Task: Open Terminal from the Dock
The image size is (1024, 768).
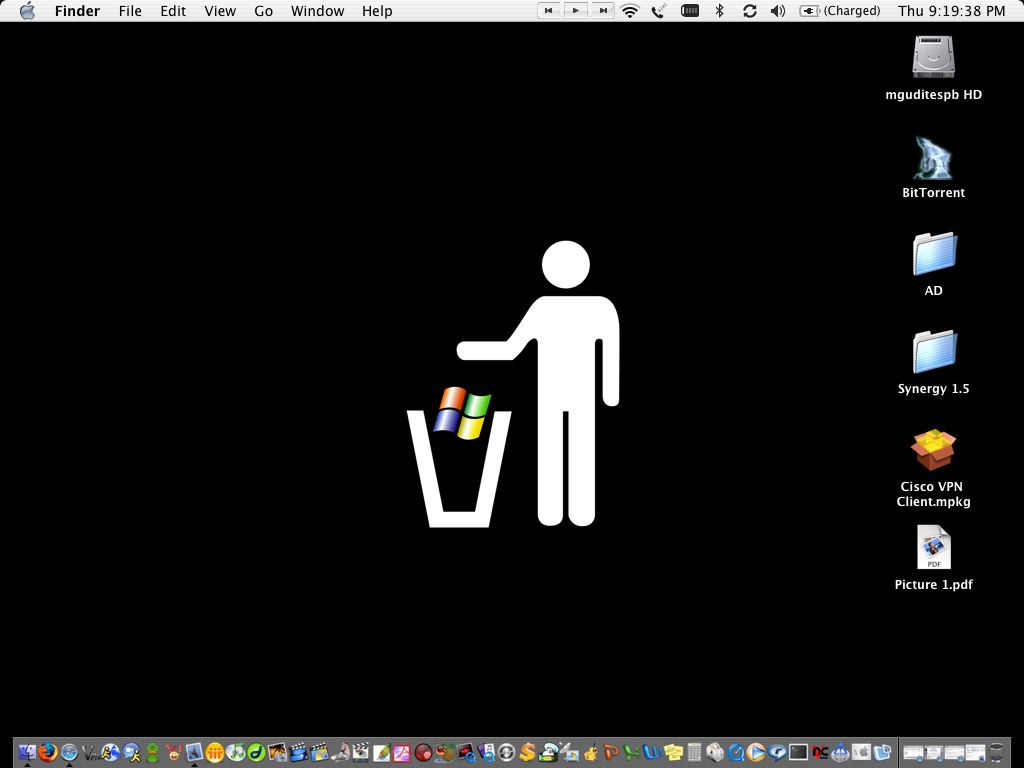Action: click(798, 752)
